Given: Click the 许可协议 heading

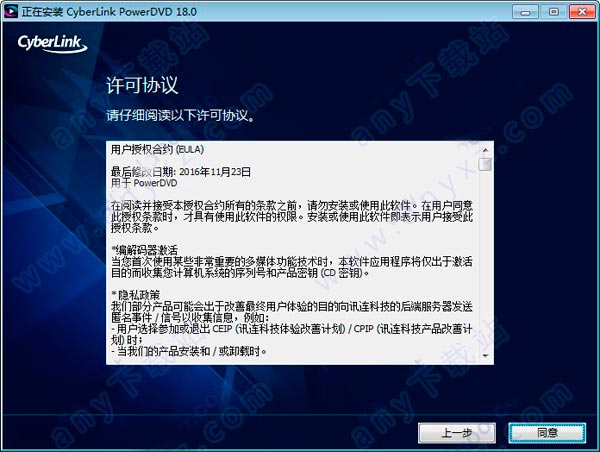Looking at the screenshot, I should [x=142, y=85].
